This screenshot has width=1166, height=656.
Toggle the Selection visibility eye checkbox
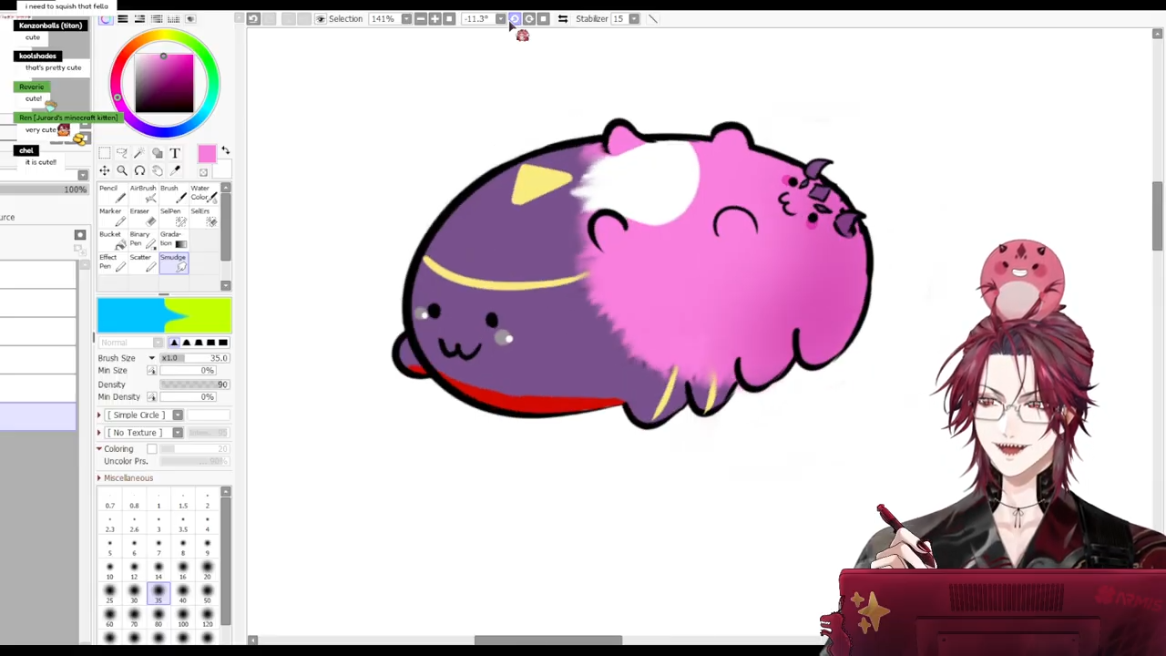tap(321, 19)
